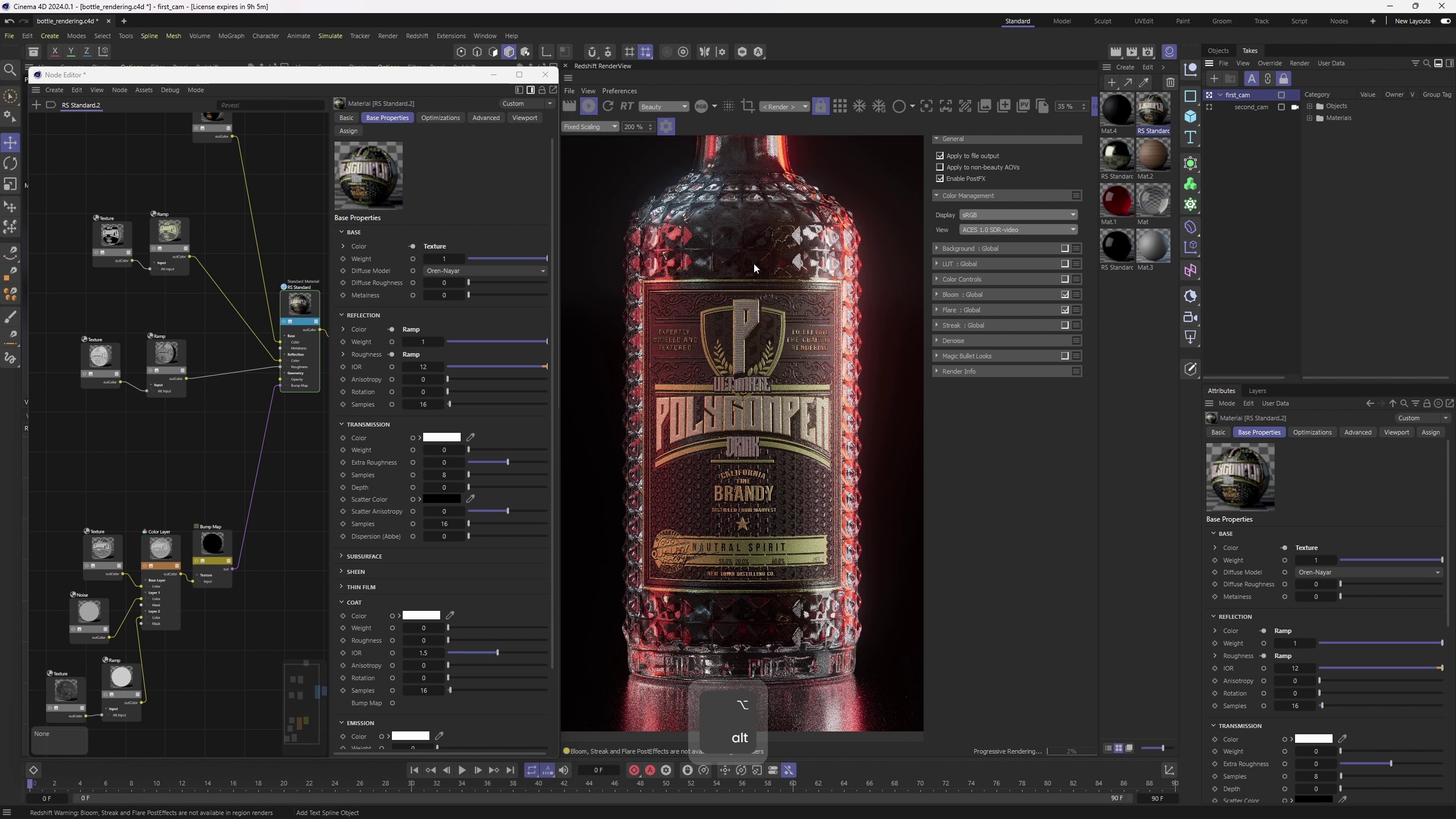1456x819 pixels.
Task: Toggle LUT Global checkbox
Action: 1065,264
